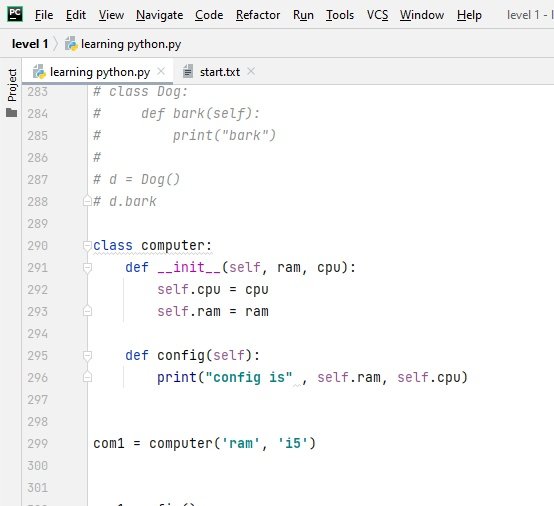Open the Help menu
The image size is (554, 506).
point(469,15)
